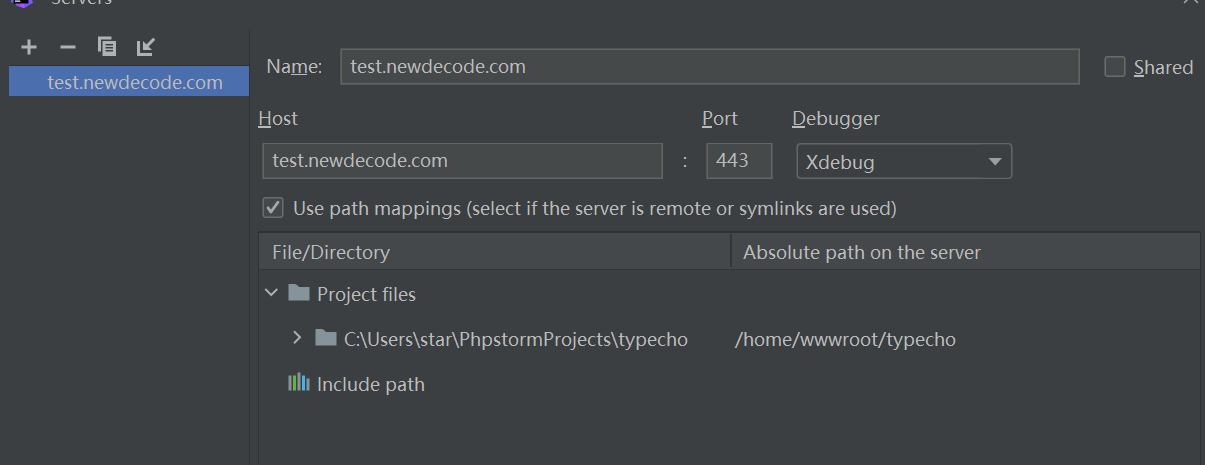1205x465 pixels.
Task: Click the import server icon
Action: coord(146,47)
